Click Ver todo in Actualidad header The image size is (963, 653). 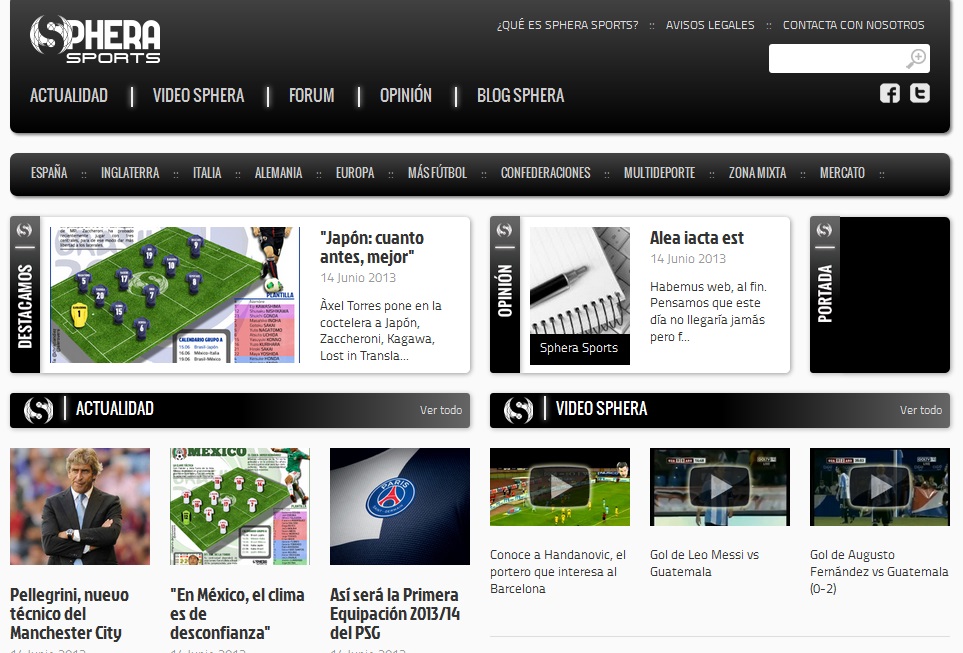point(441,410)
